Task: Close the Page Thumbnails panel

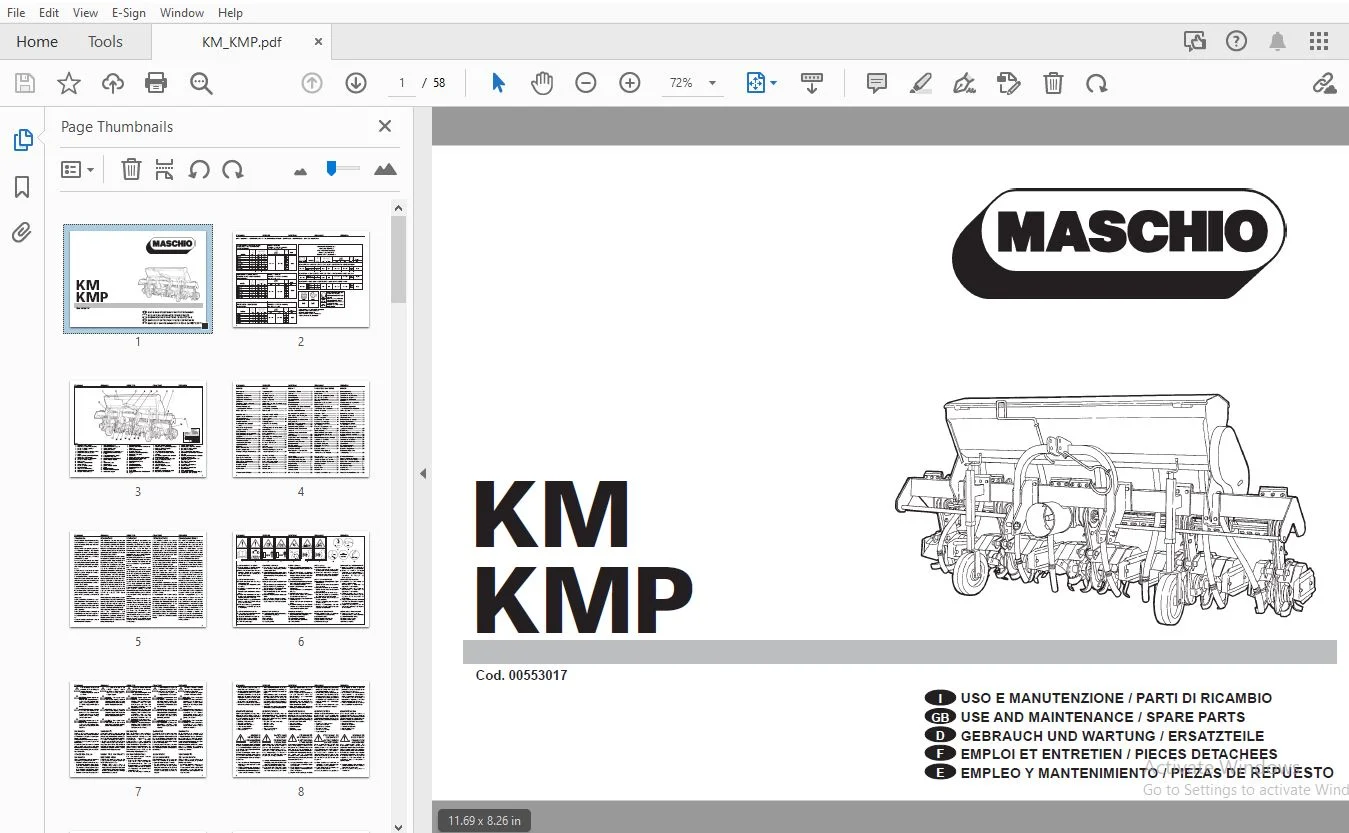Action: 385,127
